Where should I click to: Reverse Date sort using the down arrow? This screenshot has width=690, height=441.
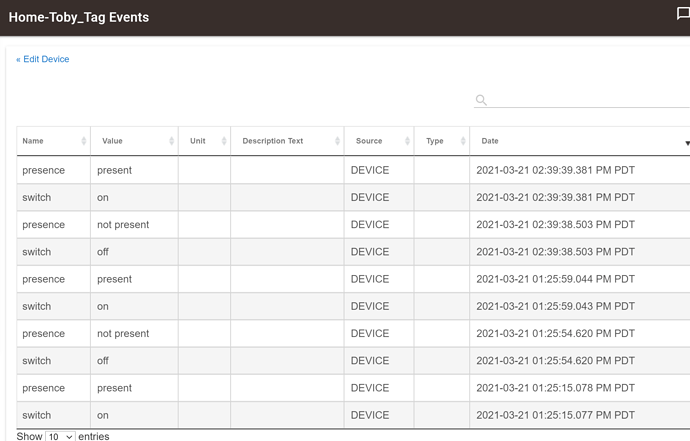686,143
